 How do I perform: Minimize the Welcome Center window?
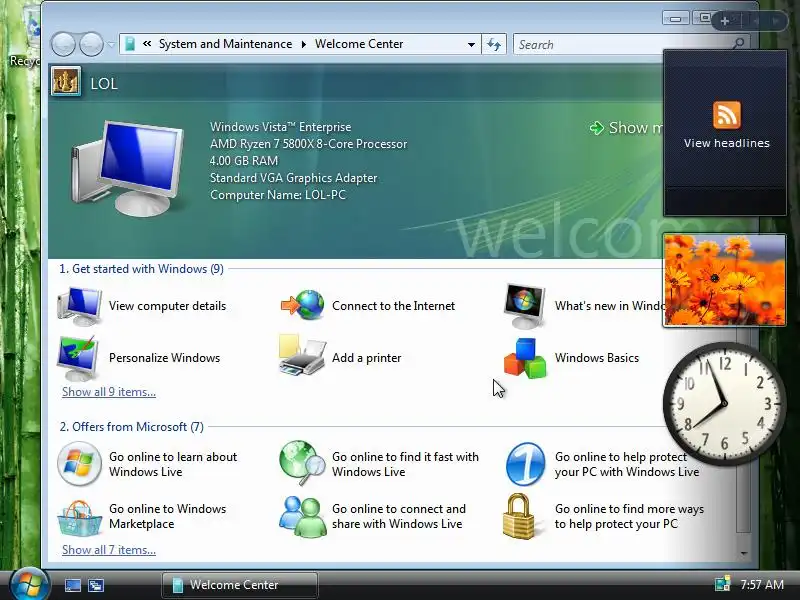click(676, 19)
